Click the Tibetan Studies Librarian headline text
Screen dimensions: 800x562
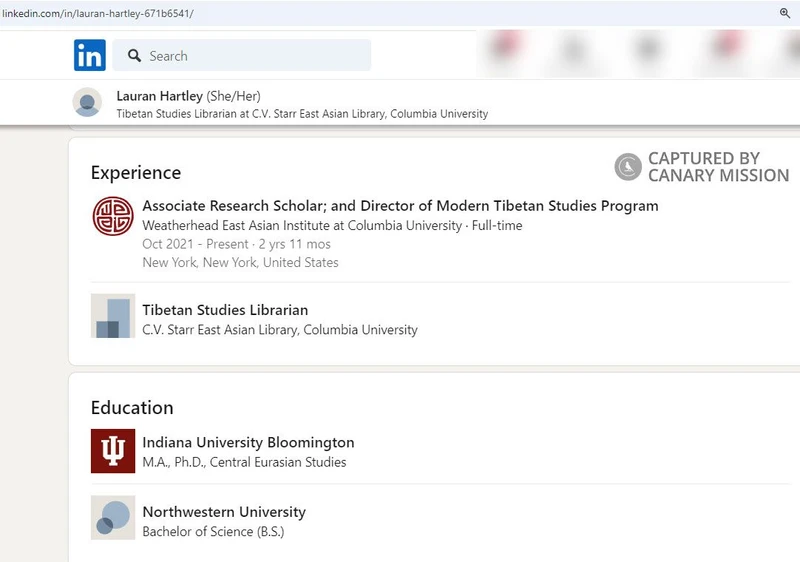pyautogui.click(x=302, y=114)
